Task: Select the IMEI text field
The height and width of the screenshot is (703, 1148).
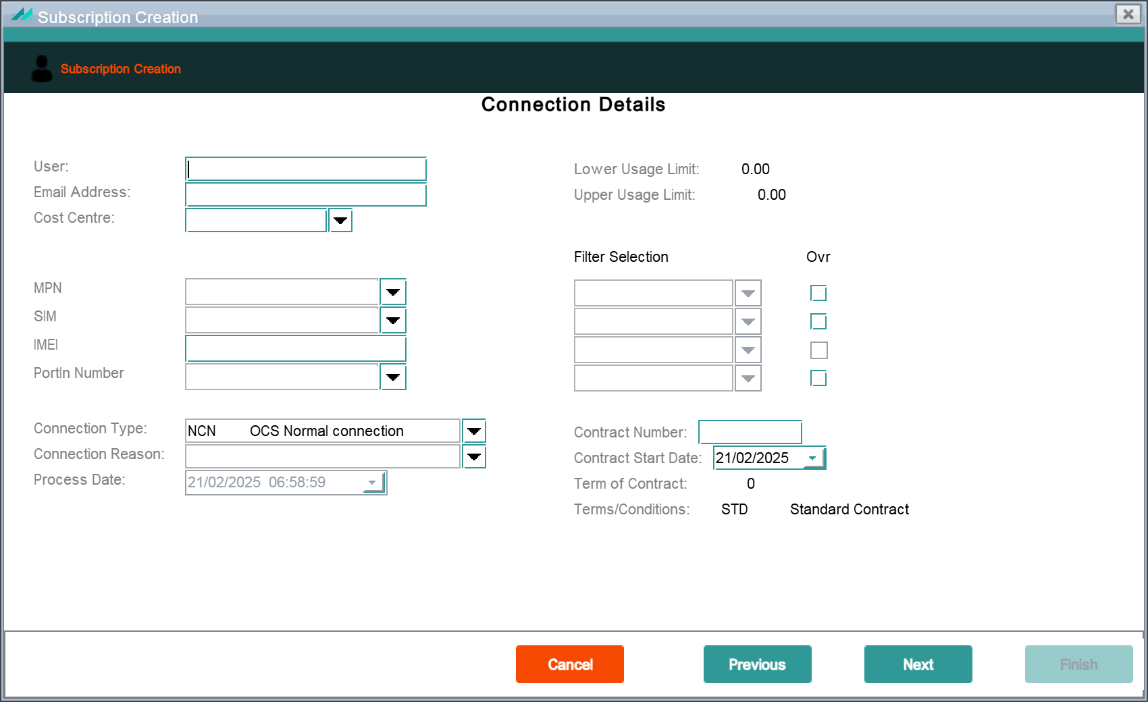Action: point(296,349)
